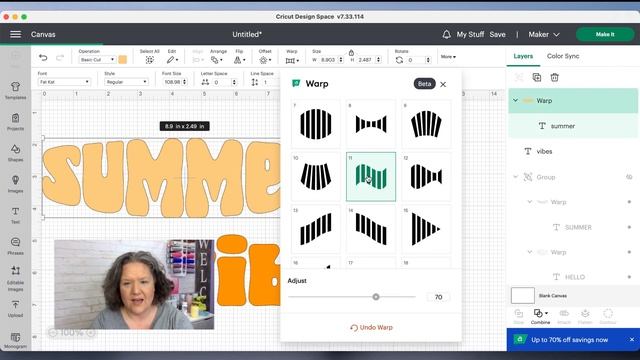Open the Flip dropdown
Image resolution: width=640 pixels, height=360 pixels.
coord(240,60)
